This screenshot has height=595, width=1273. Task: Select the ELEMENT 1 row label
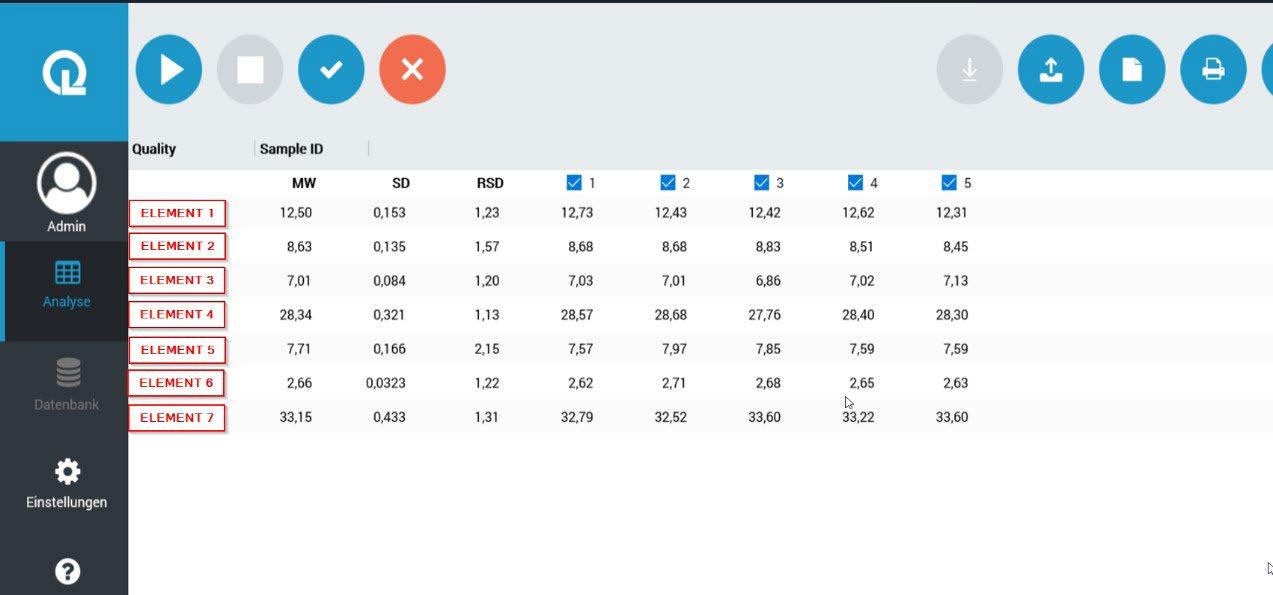point(177,213)
